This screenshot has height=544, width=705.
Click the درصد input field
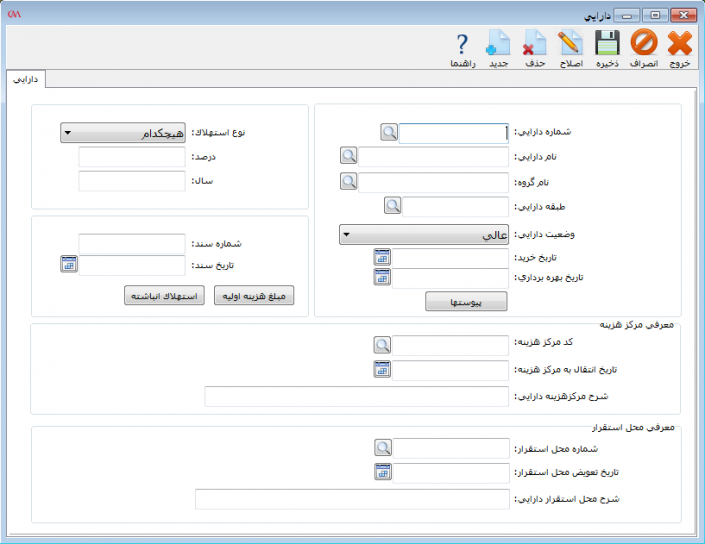point(132,157)
